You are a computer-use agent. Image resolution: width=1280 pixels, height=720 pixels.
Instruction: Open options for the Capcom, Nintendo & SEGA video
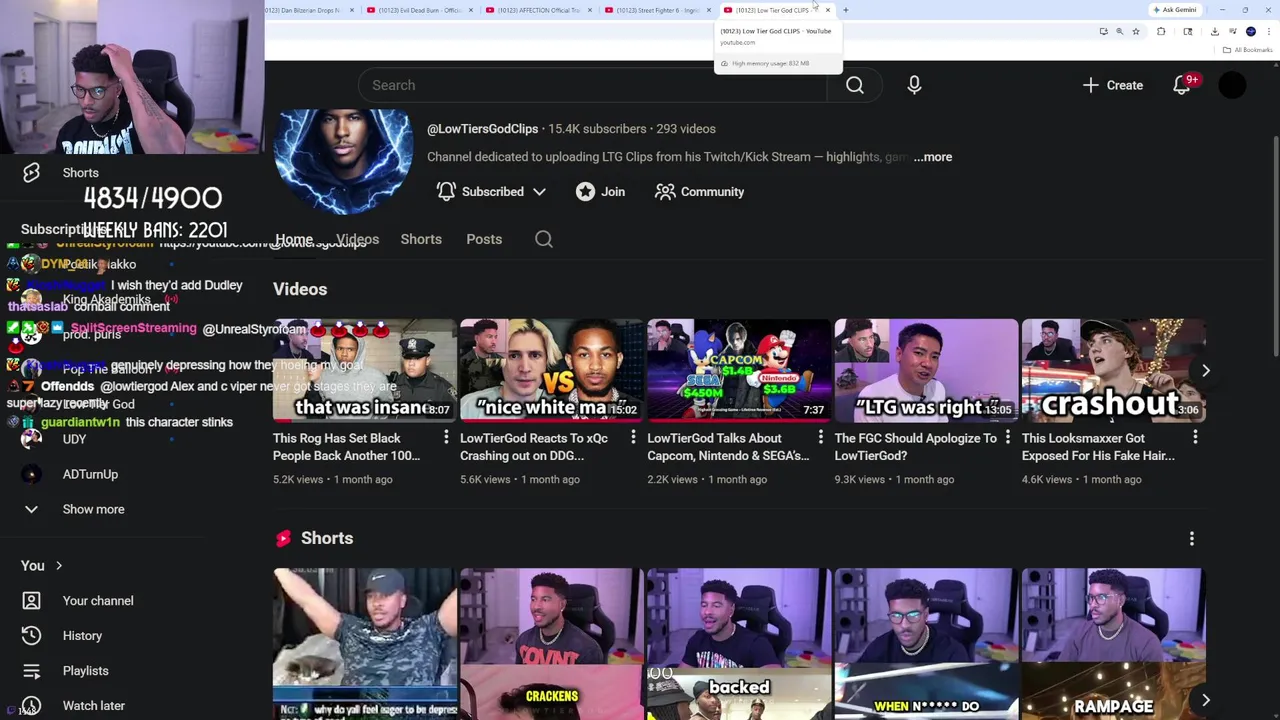pyautogui.click(x=820, y=438)
